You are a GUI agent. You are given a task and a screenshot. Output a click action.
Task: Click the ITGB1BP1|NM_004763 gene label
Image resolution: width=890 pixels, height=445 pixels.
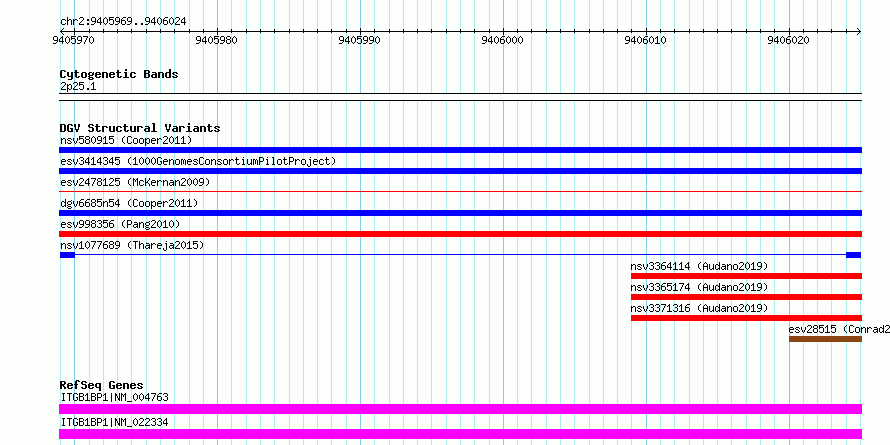[x=114, y=397]
